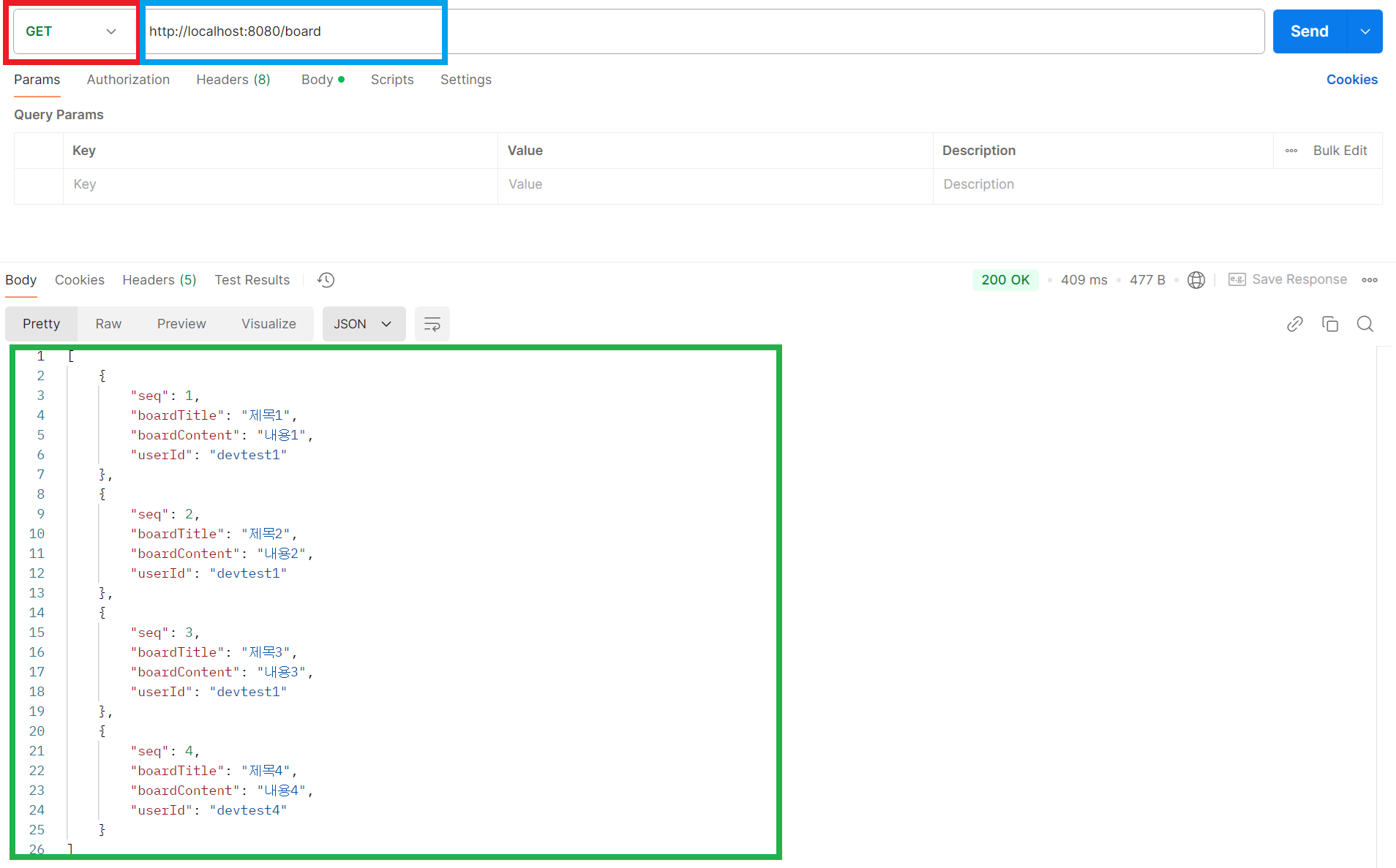Click the 477 B response size
Viewport: 1396px width, 868px height.
(x=1147, y=280)
